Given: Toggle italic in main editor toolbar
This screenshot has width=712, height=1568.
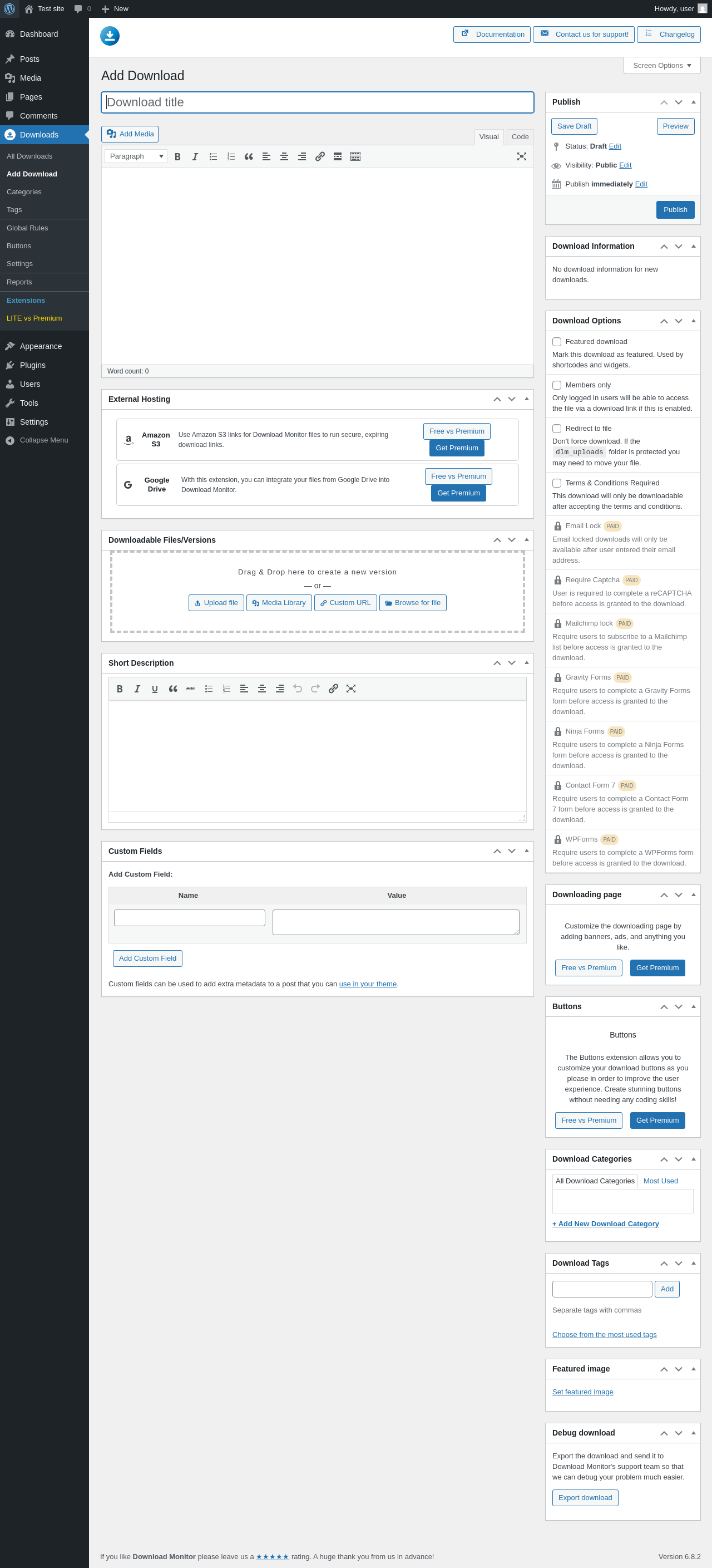Looking at the screenshot, I should (195, 156).
